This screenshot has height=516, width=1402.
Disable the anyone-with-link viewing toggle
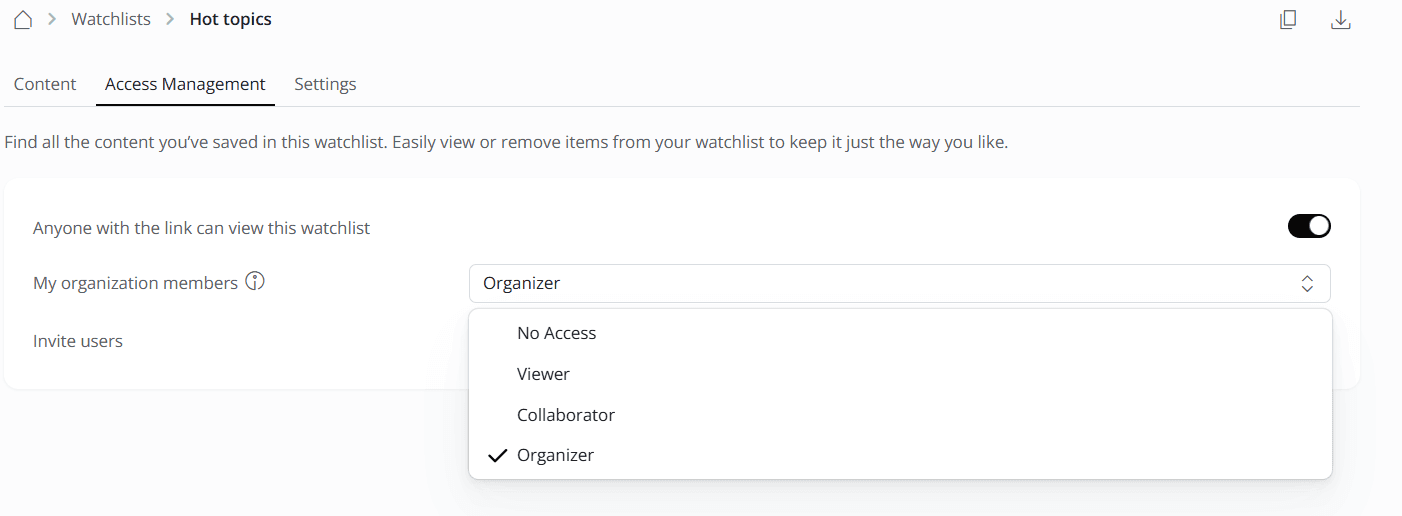pos(1309,227)
